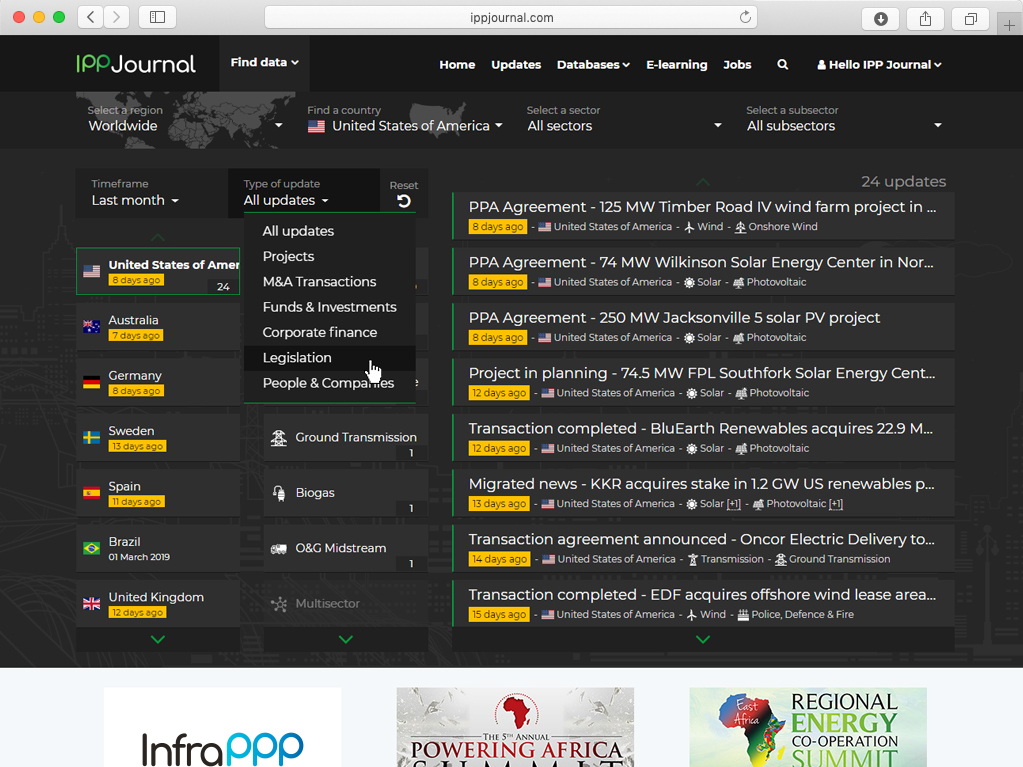1023x767 pixels.
Task: Choose M&A Transactions in the dropdown list
Action: point(319,282)
